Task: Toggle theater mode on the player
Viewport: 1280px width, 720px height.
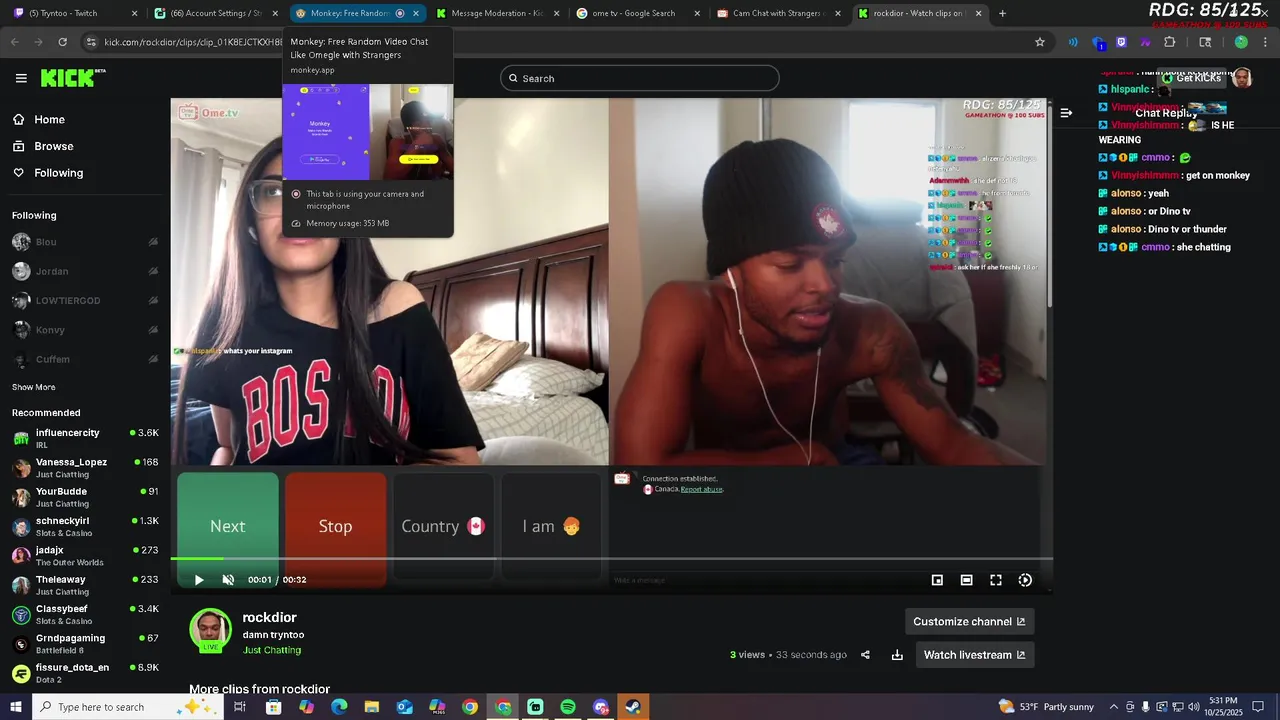Action: (x=966, y=580)
